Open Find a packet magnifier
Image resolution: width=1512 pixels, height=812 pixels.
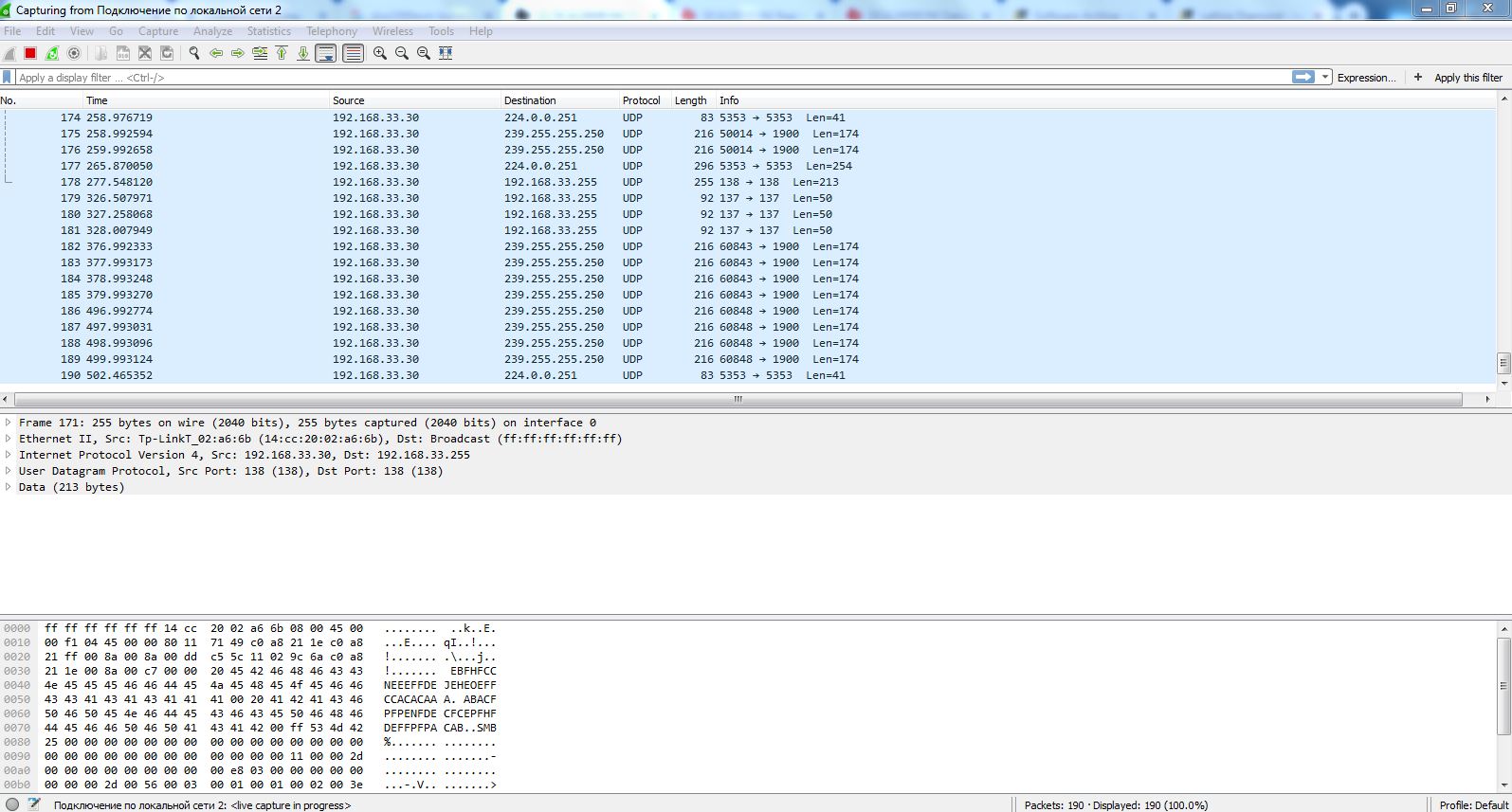click(x=194, y=53)
